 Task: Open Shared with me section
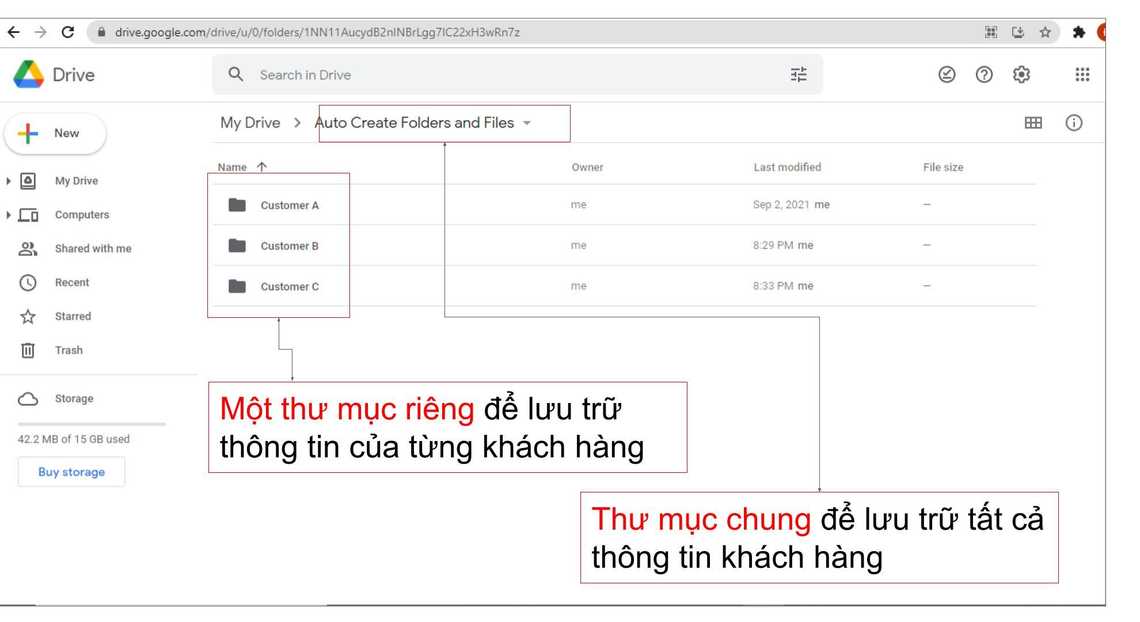(x=92, y=249)
